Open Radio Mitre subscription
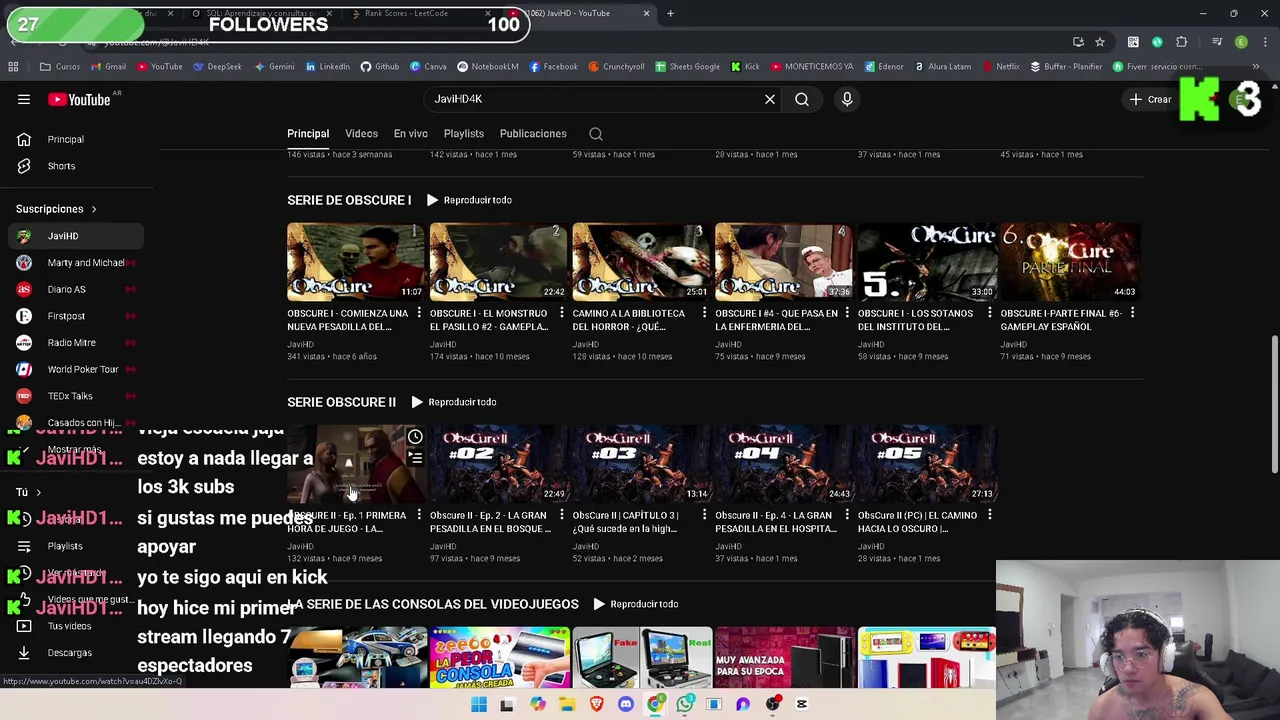Viewport: 1280px width, 720px height. click(76, 343)
